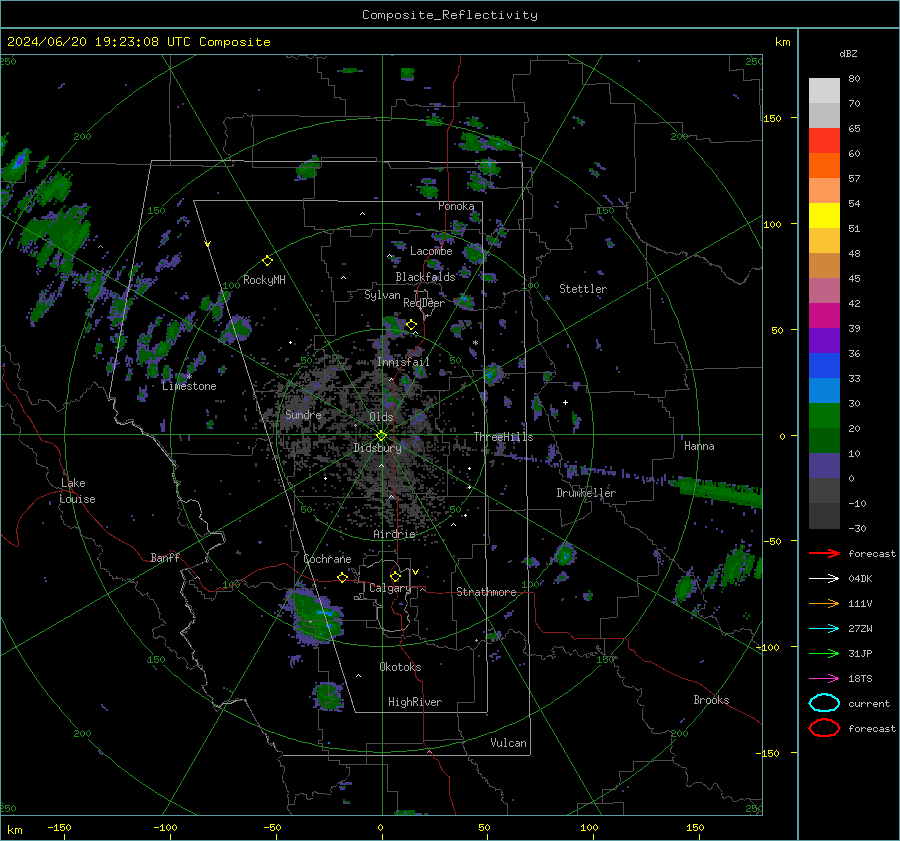Click the magenta swatch in the dBZ scale
The width and height of the screenshot is (900, 841).
(824, 315)
